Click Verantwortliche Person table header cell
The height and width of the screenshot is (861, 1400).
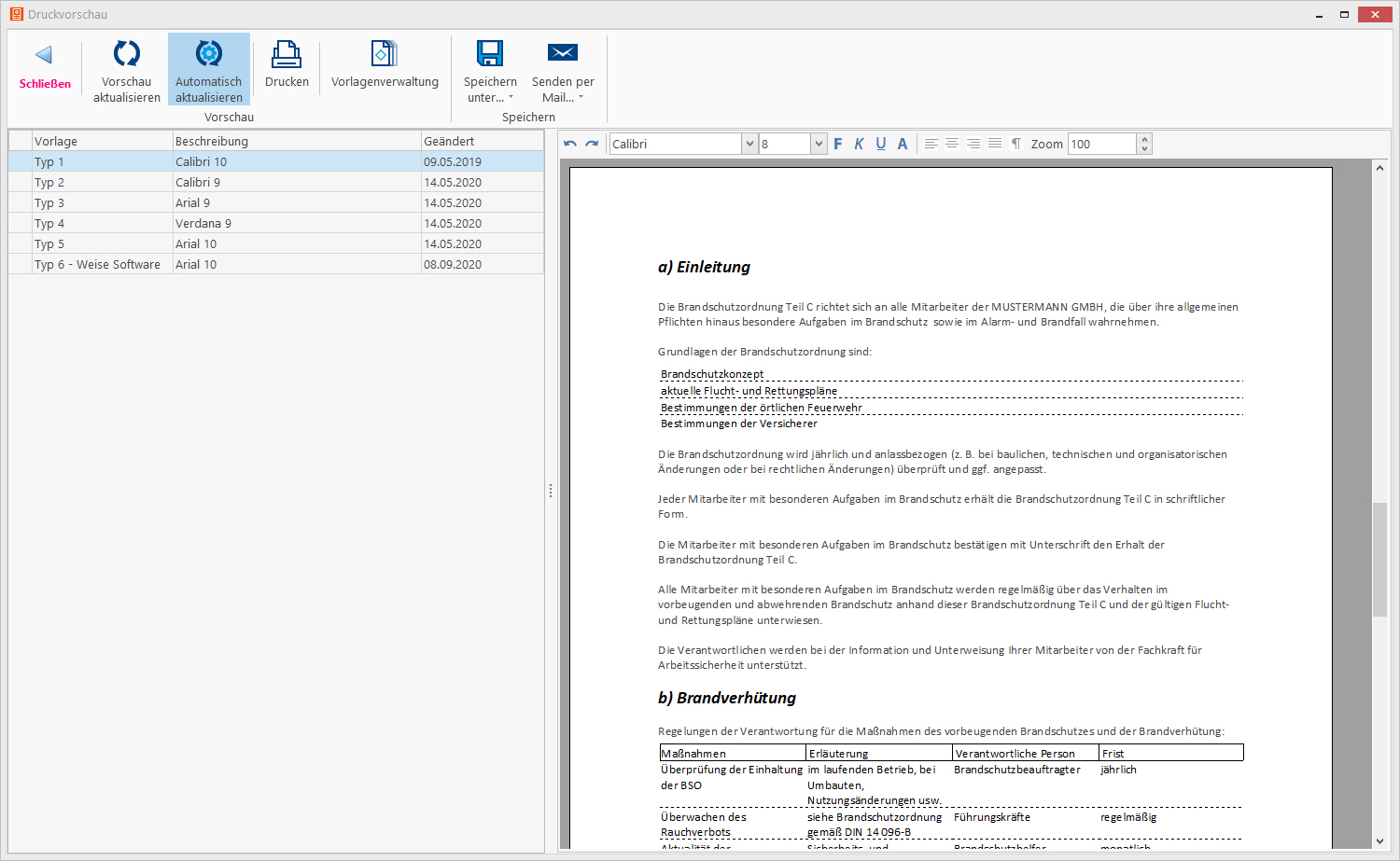1026,753
